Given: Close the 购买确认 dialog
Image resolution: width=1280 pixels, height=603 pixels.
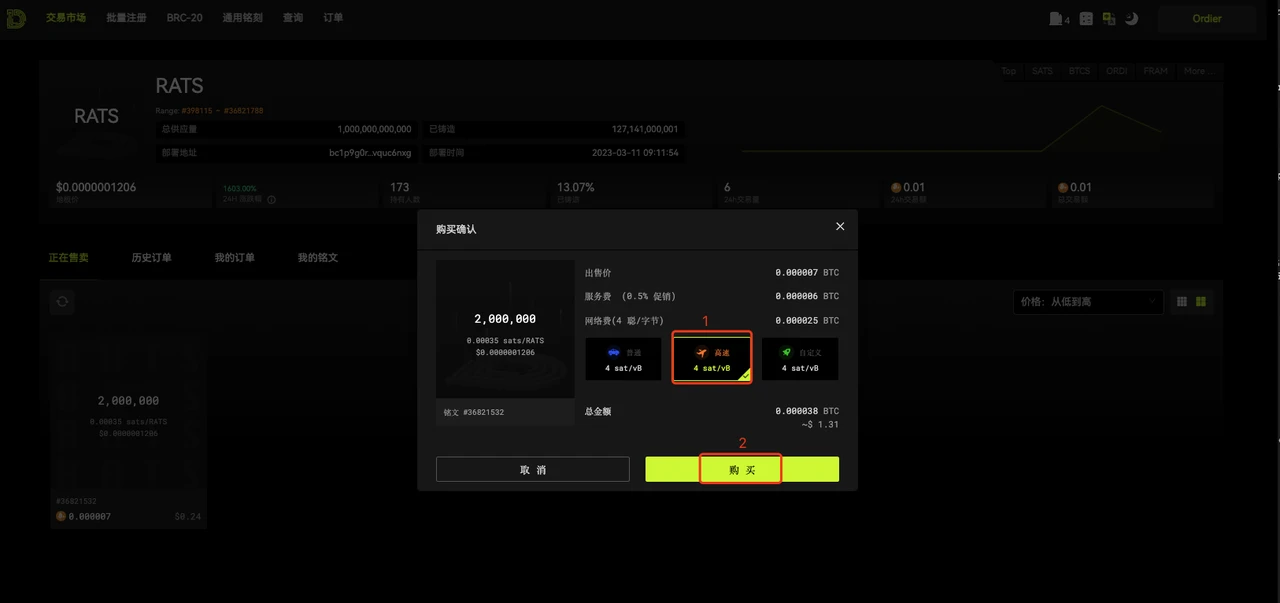Looking at the screenshot, I should (x=840, y=227).
